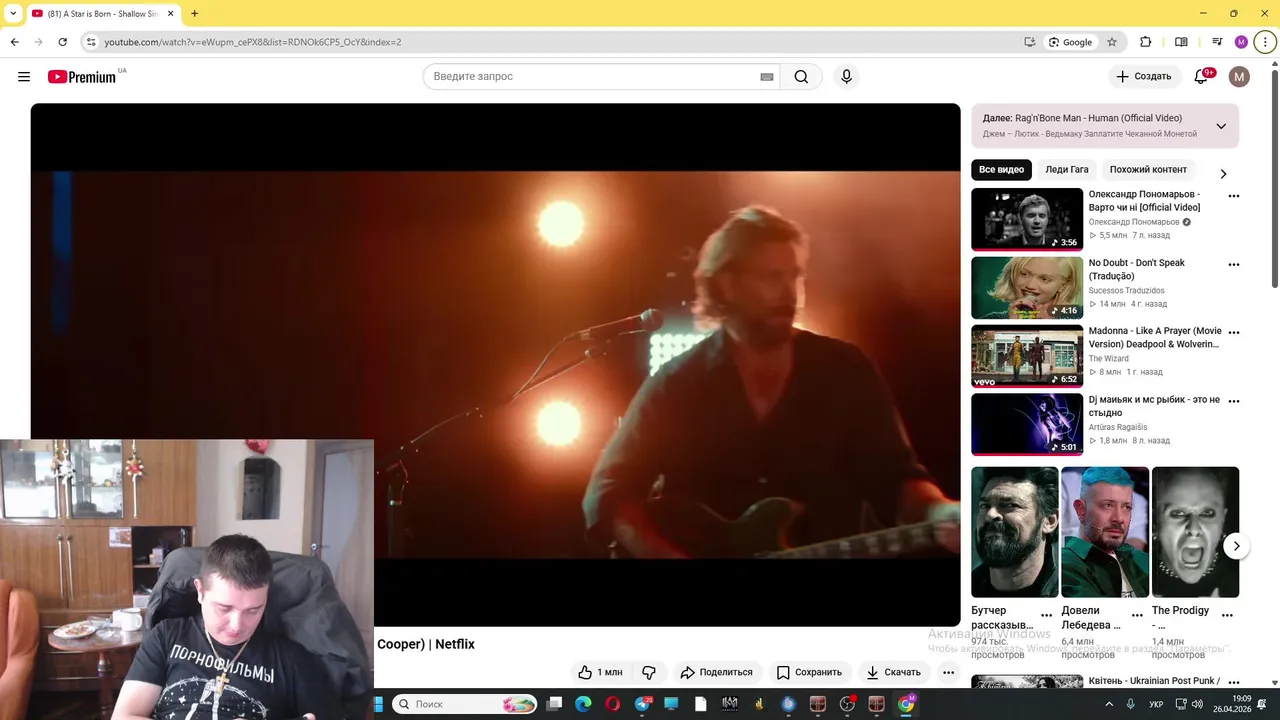1280x720 pixels.
Task: Open more options for Dj маньяк video
Action: [1233, 401]
